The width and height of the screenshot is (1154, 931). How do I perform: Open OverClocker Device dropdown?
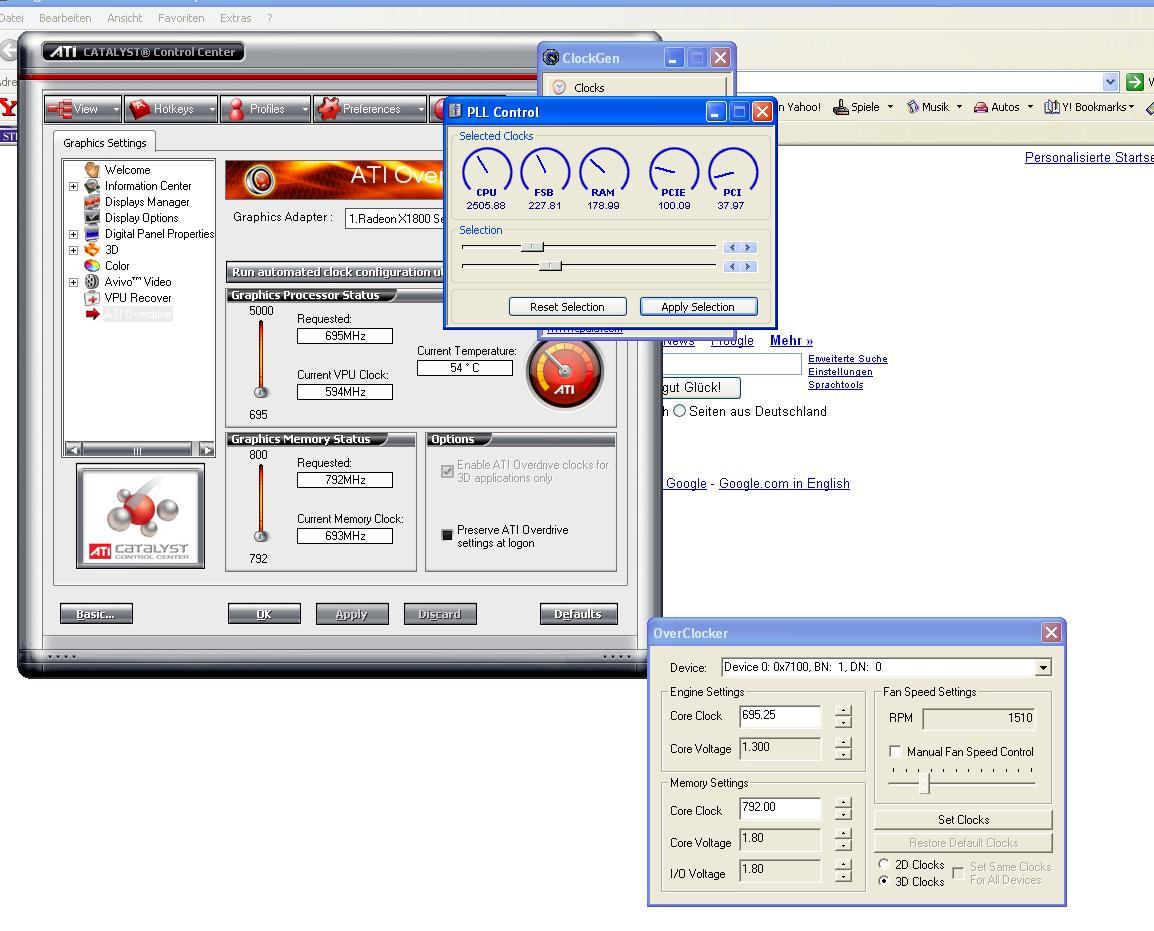(1043, 668)
